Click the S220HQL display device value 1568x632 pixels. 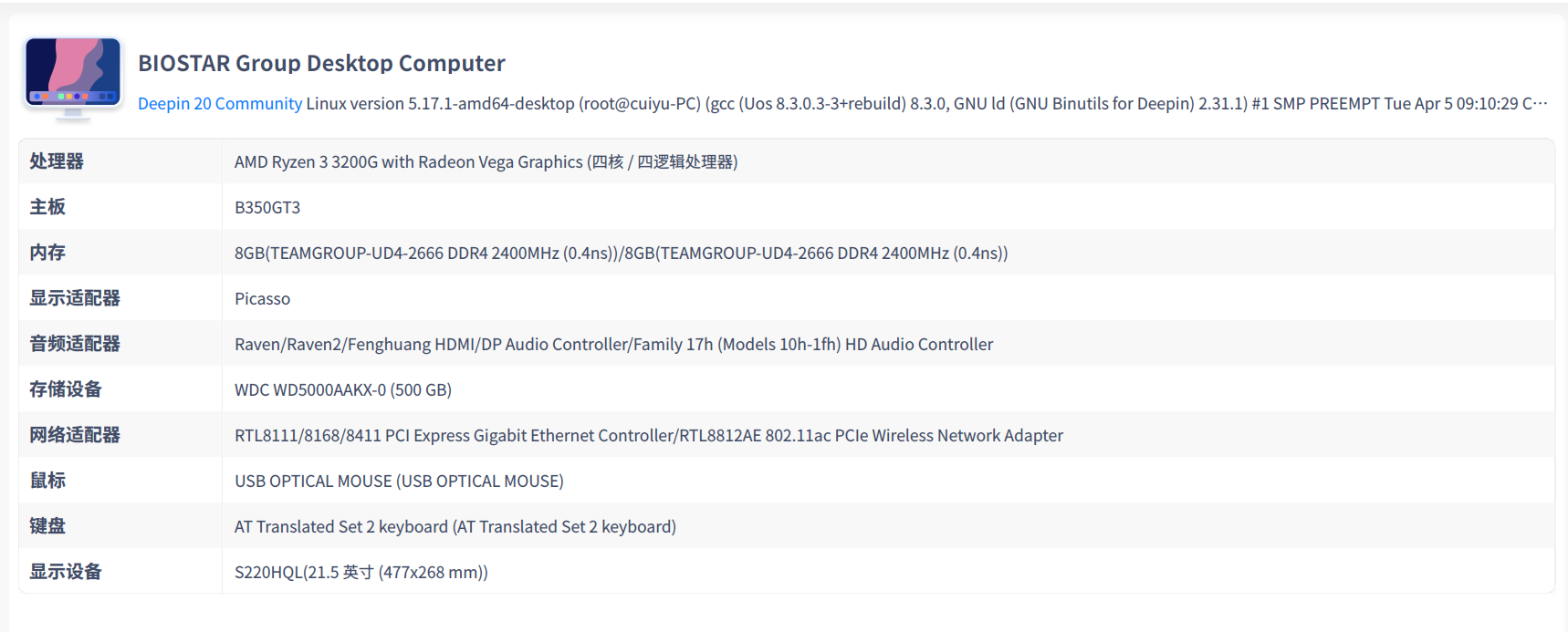click(361, 573)
